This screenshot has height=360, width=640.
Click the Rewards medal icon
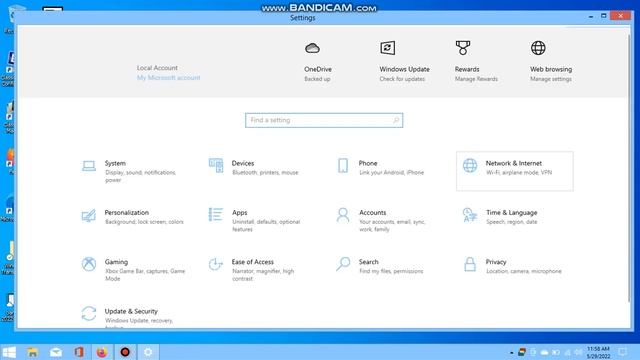[463, 48]
